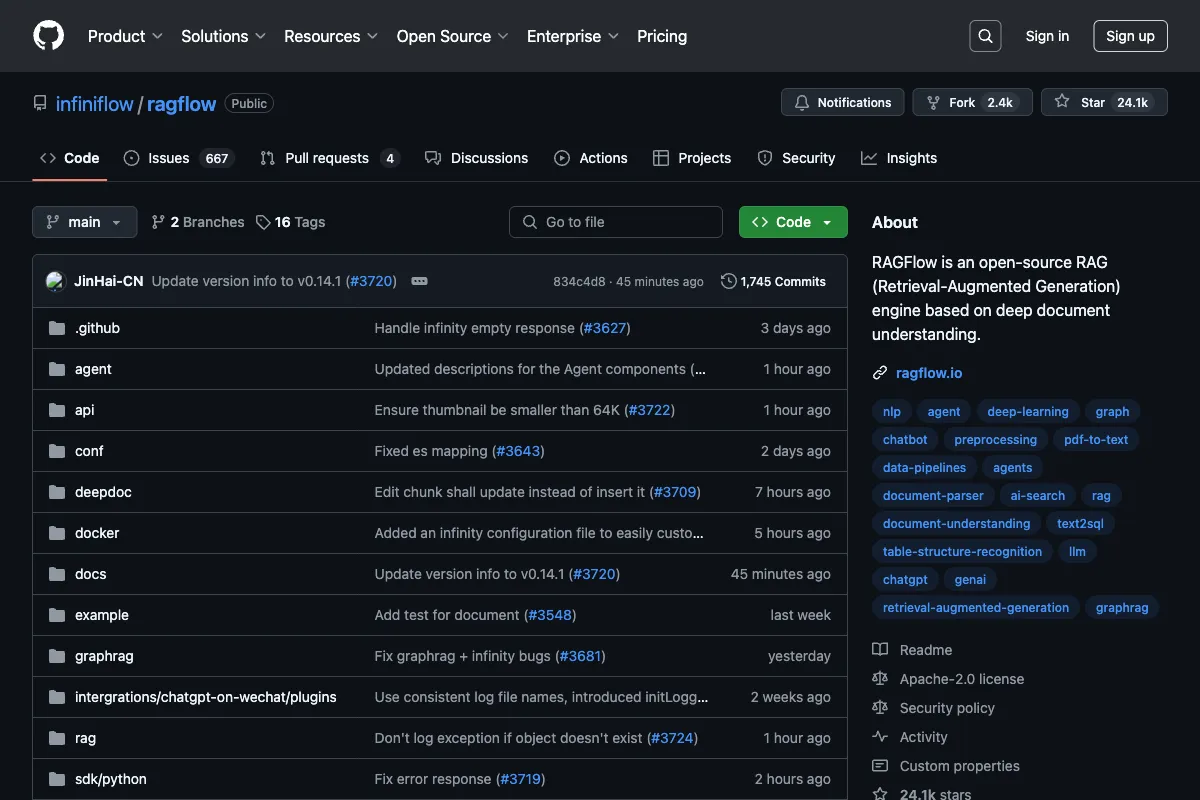Click the branches icon beside 2 Branches
The image size is (1200, 800).
158,222
